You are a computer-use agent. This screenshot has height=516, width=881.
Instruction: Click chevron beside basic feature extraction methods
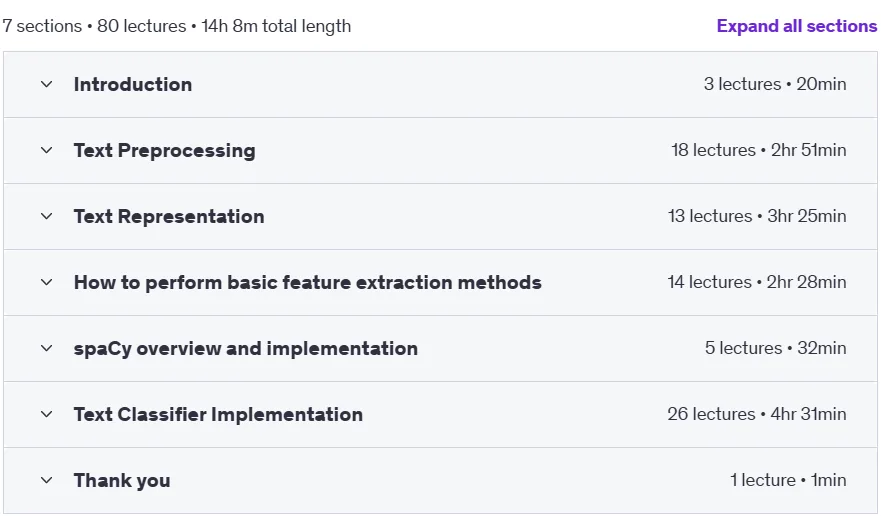click(47, 282)
